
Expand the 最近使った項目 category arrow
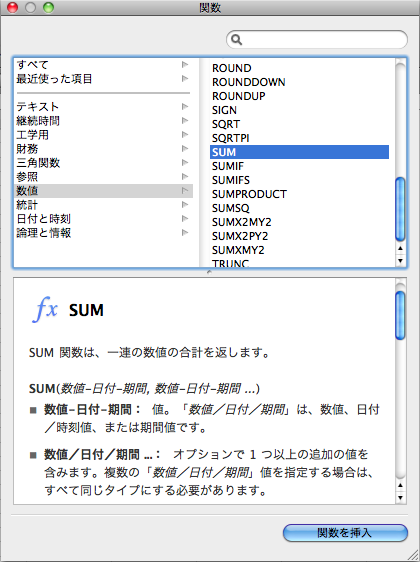[x=185, y=78]
